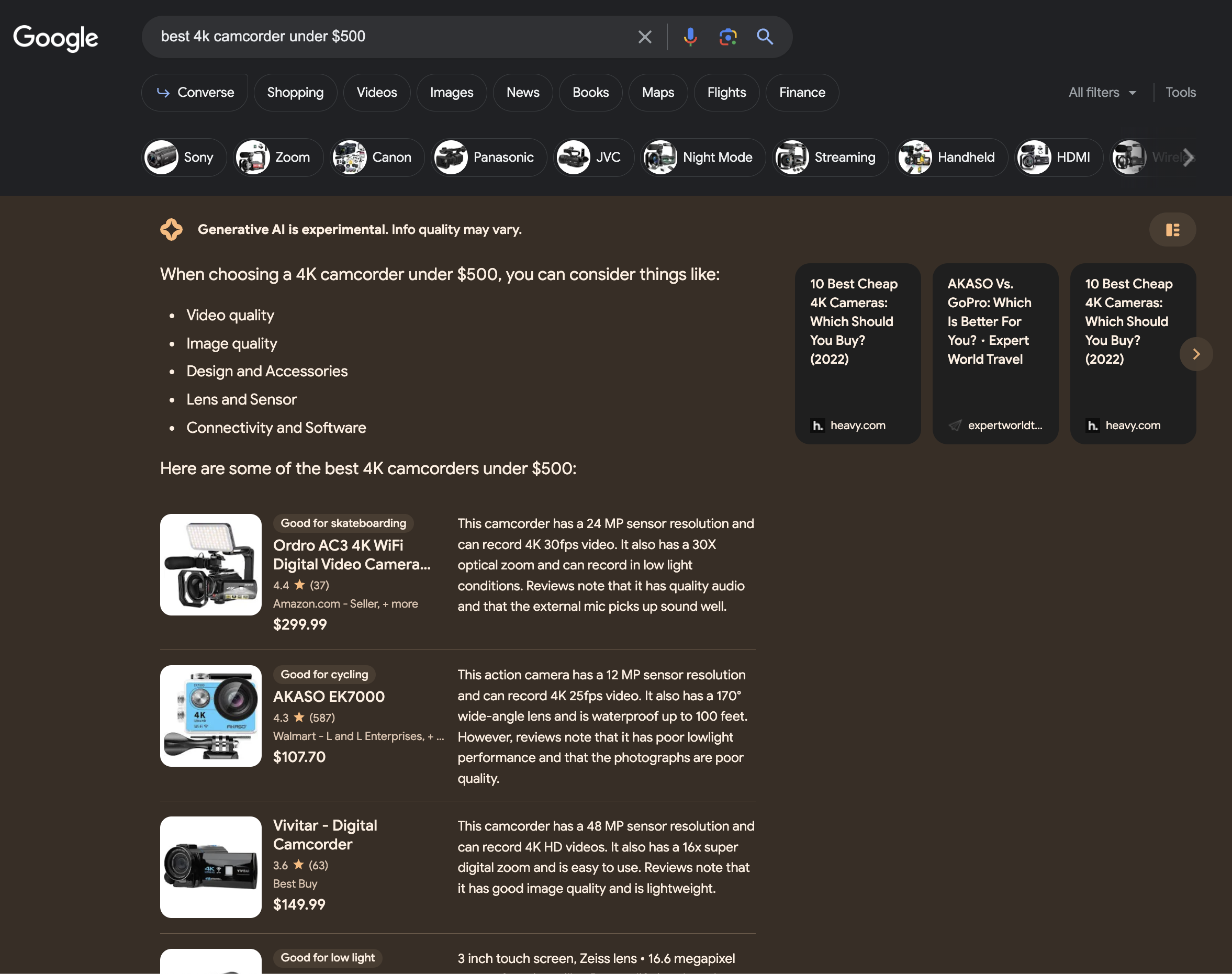The width and height of the screenshot is (1232, 974).
Task: Click the generative AI sparkle icon
Action: [171, 229]
